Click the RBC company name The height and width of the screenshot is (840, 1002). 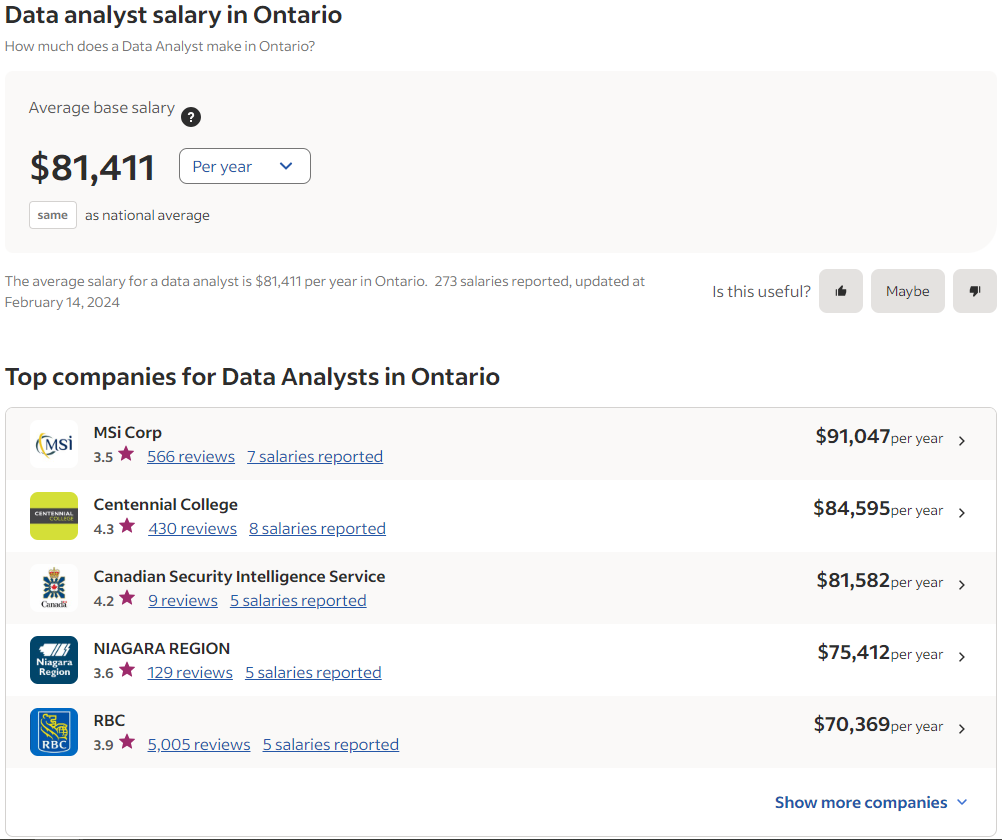[x=109, y=720]
